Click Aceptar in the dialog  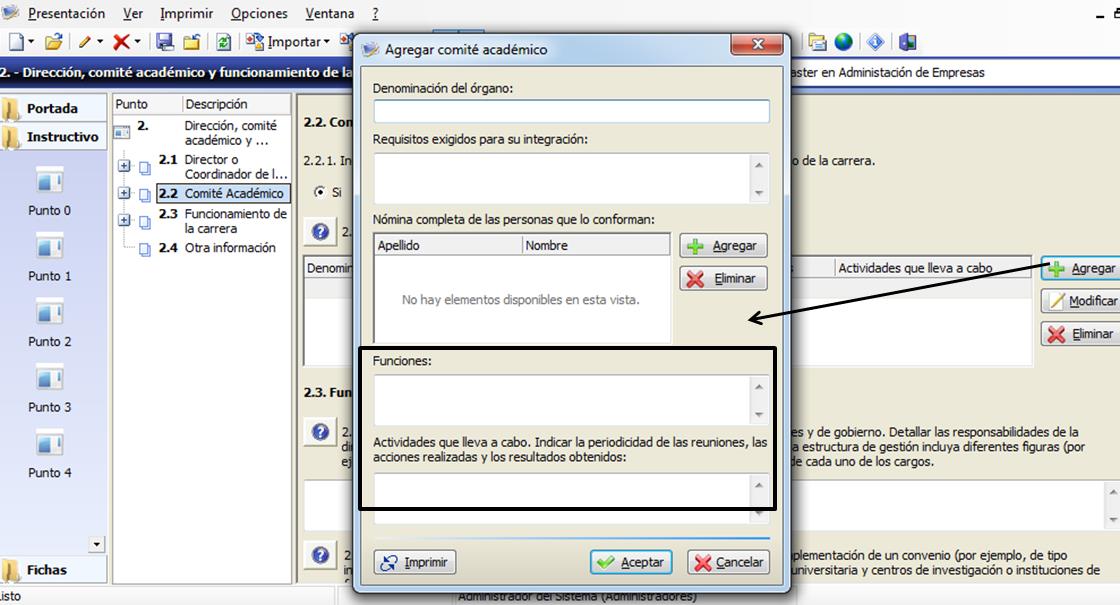pos(631,562)
